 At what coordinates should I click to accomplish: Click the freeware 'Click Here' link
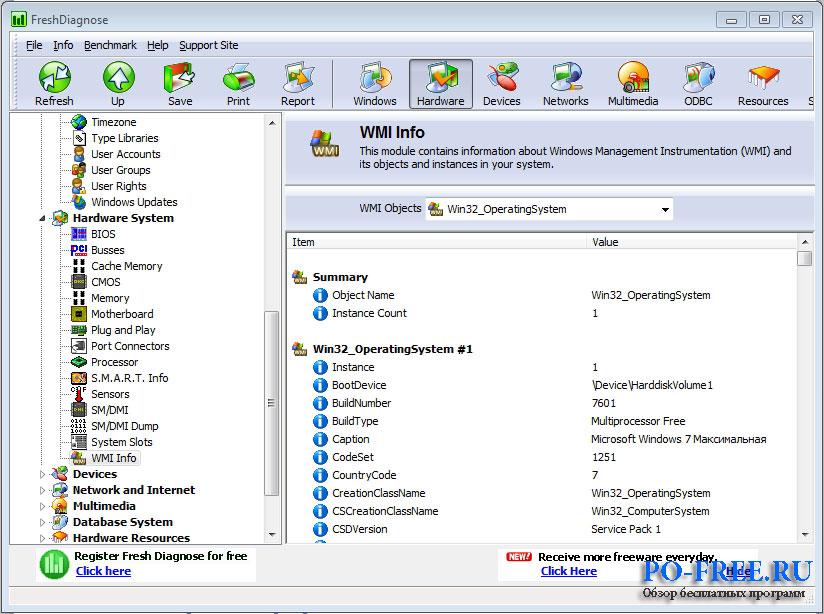(569, 571)
